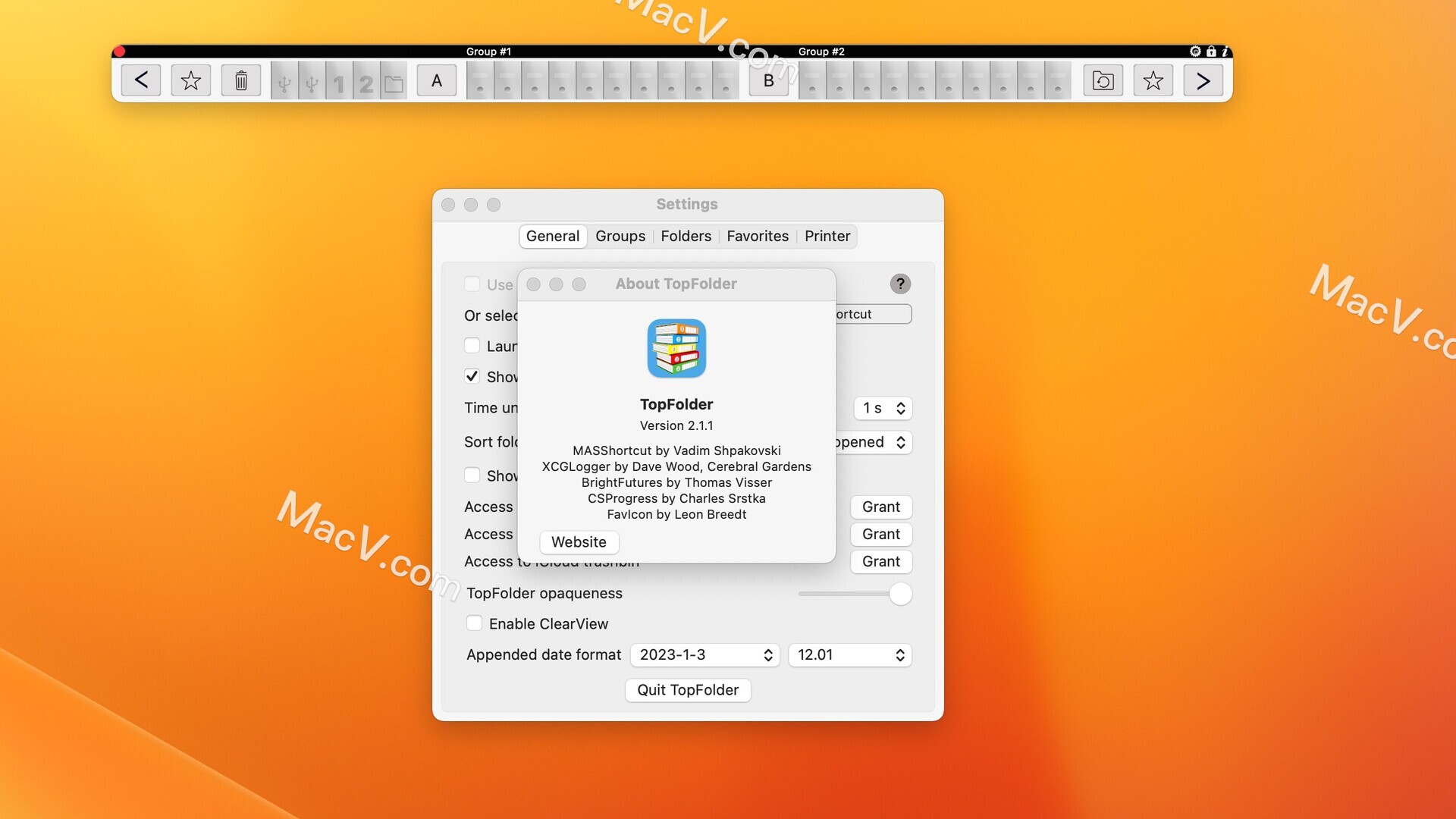Screen dimensions: 1456x819
Task: Select the second USB drive slot
Action: [312, 82]
